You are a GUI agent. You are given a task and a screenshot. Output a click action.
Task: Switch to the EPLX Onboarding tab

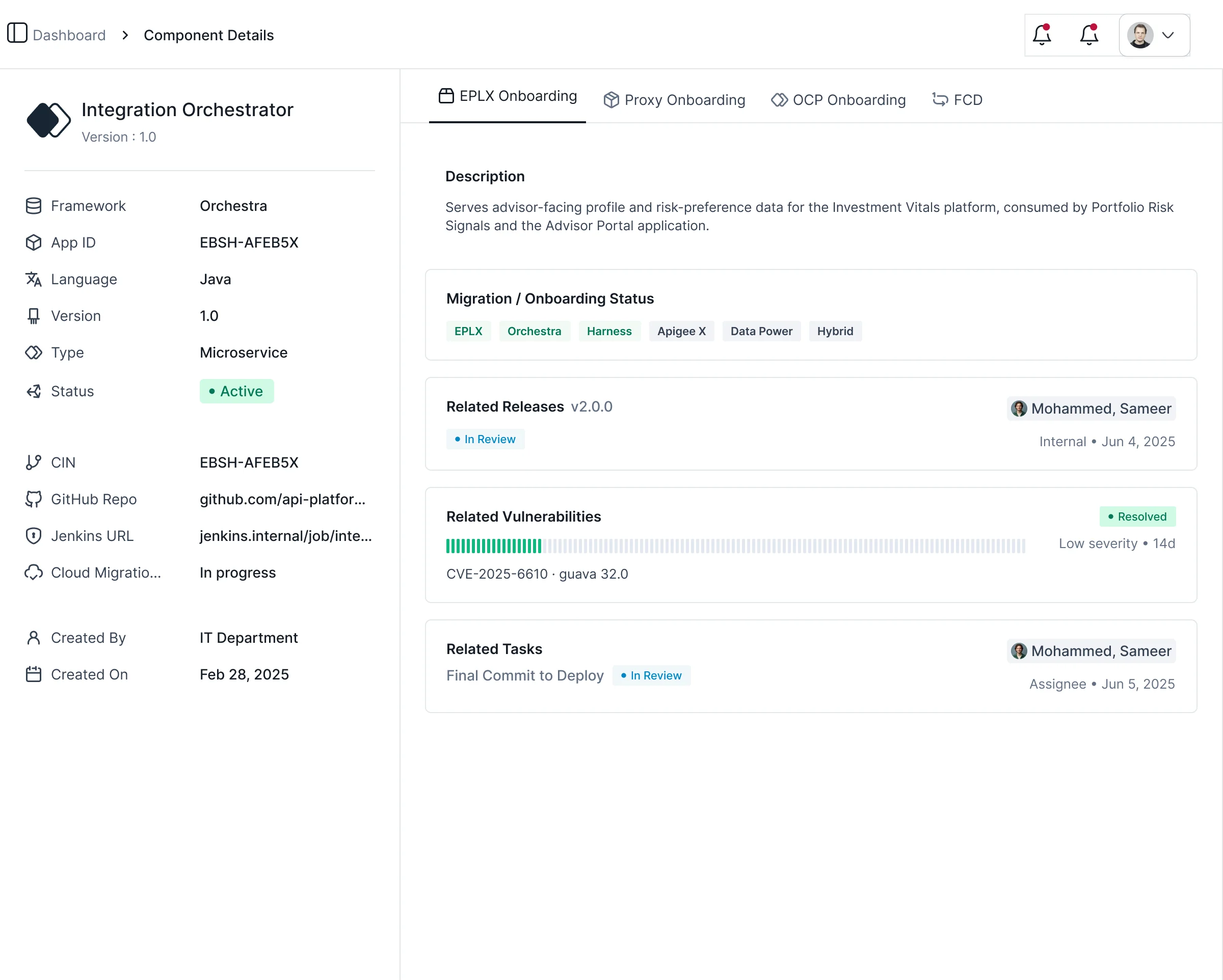pyautogui.click(x=507, y=96)
